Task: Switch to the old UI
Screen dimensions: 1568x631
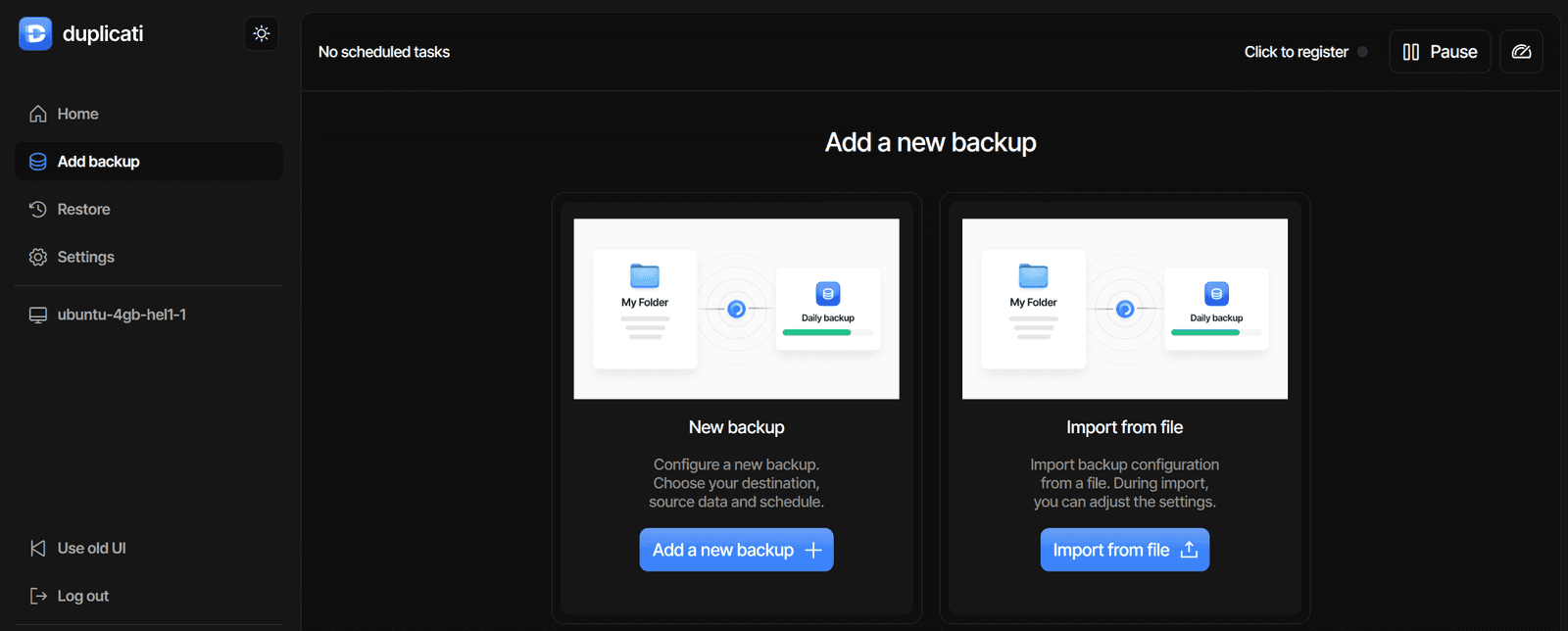Action: pyautogui.click(x=149, y=548)
